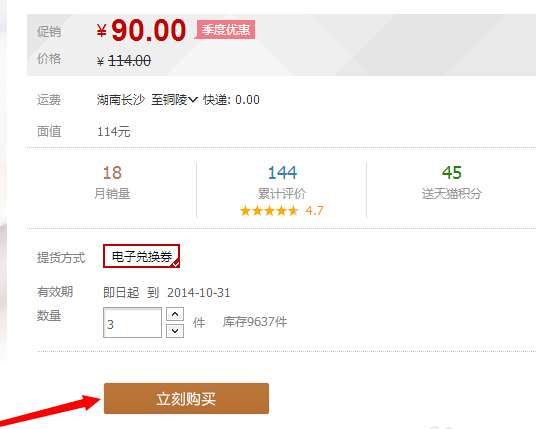Click the 2014-10-31 expiry date

pyautogui.click(x=199, y=293)
